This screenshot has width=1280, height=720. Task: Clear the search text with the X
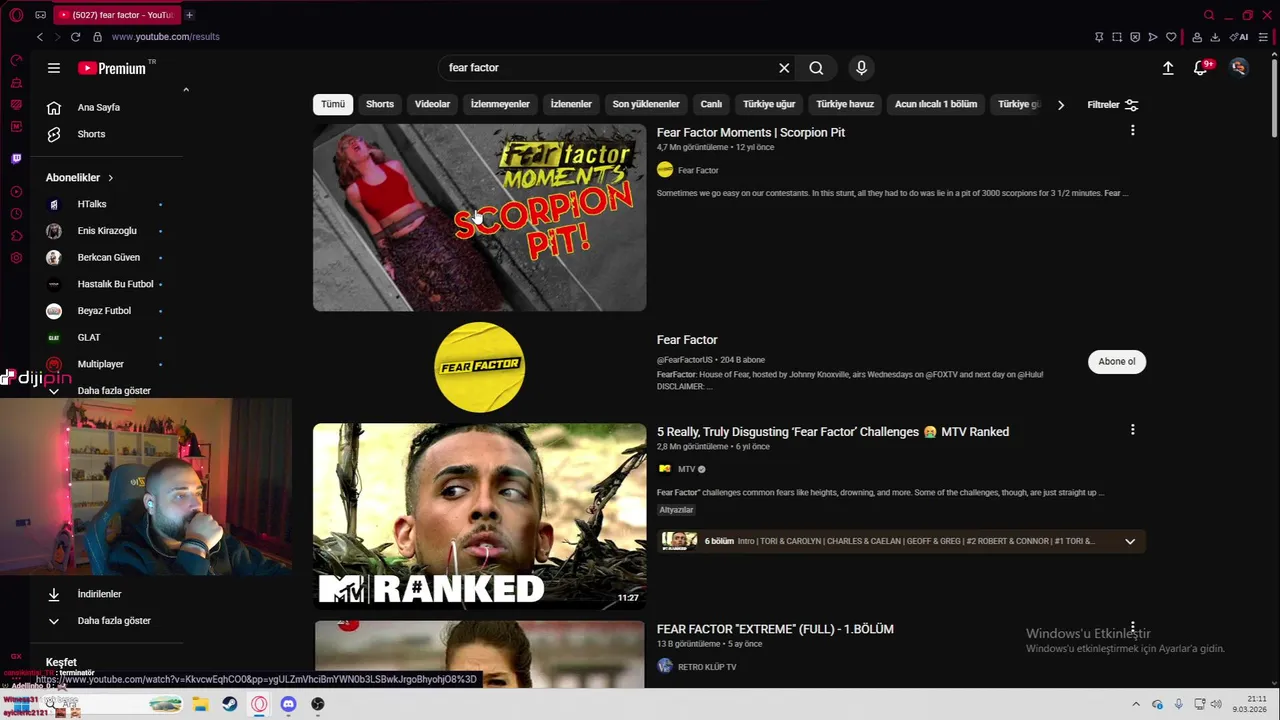coord(784,68)
